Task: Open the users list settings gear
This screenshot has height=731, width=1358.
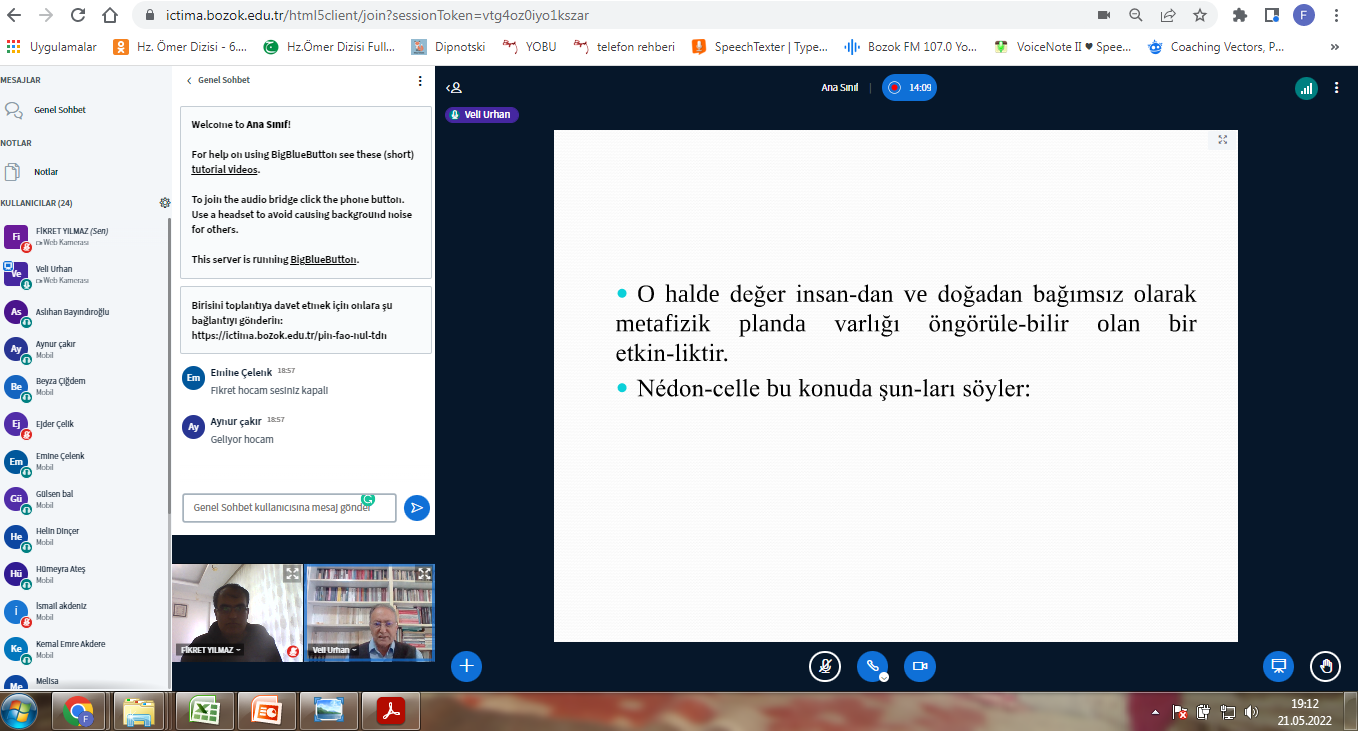Action: [165, 203]
